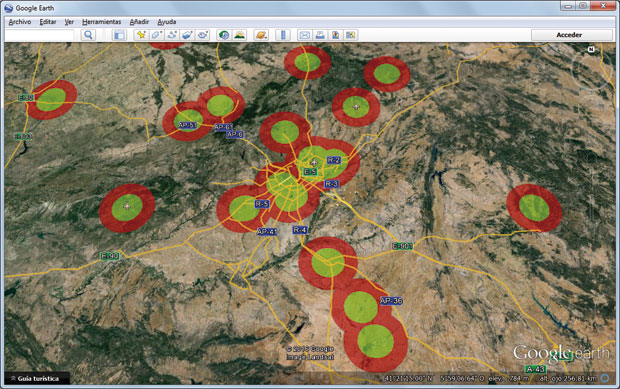Screen dimensions: 620x389
Task: Open the Añadir menu
Action: click(139, 22)
